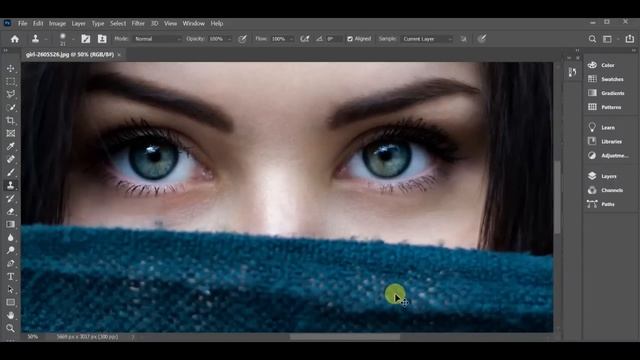The image size is (640, 360).
Task: Select the Quick Selection tool
Action: click(x=11, y=107)
